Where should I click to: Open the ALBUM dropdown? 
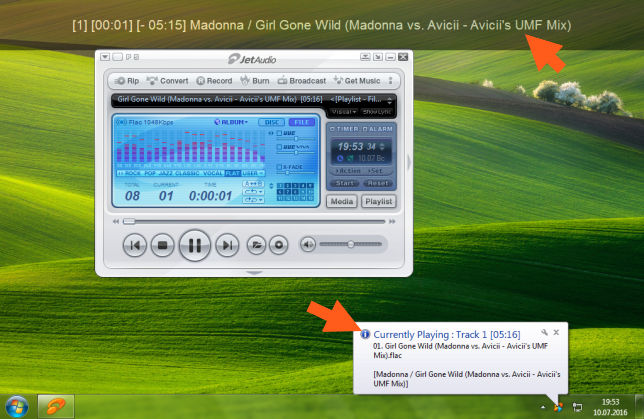point(231,122)
